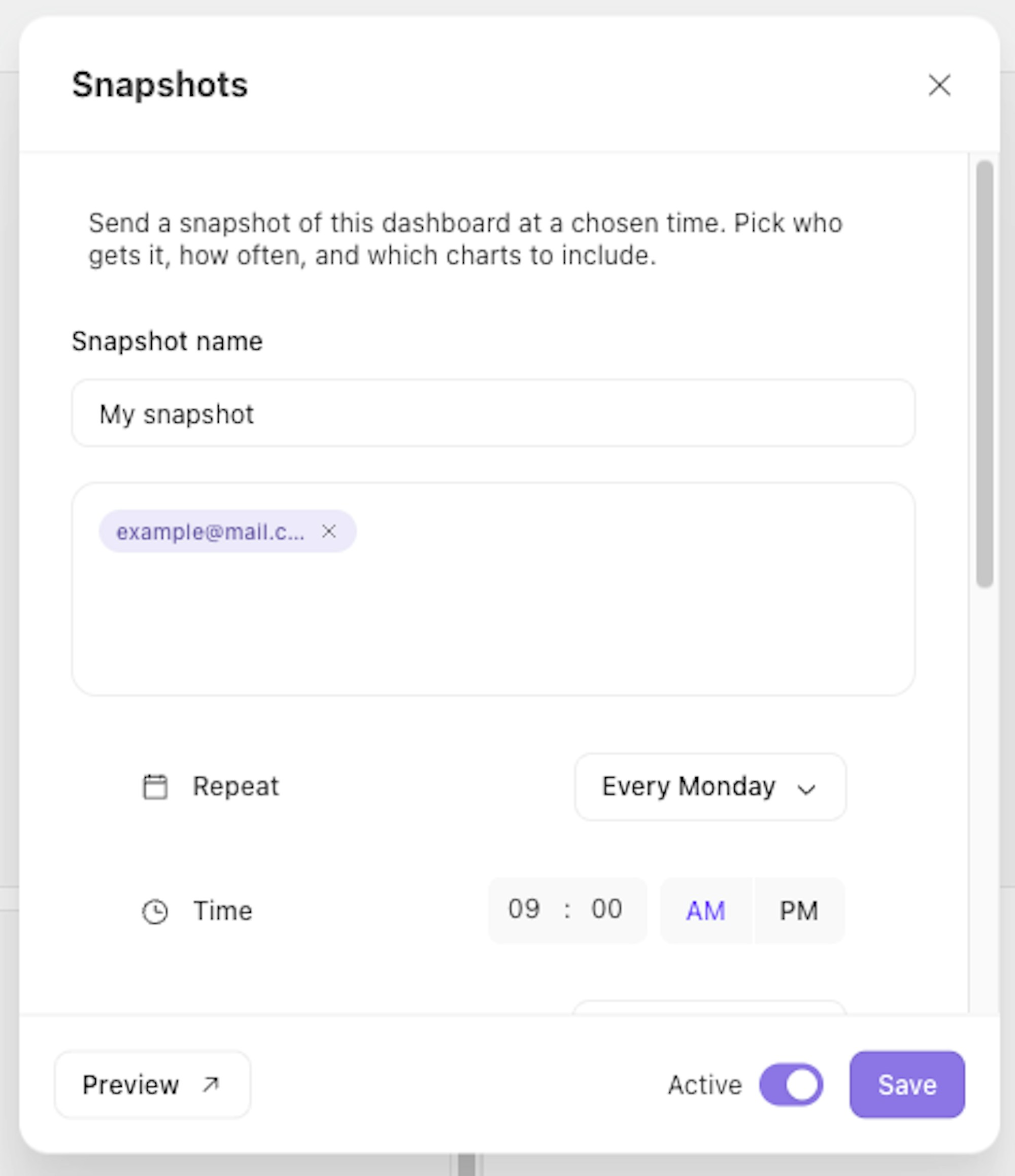Click the minutes field showing 00
The image size is (1015, 1176).
pos(607,909)
